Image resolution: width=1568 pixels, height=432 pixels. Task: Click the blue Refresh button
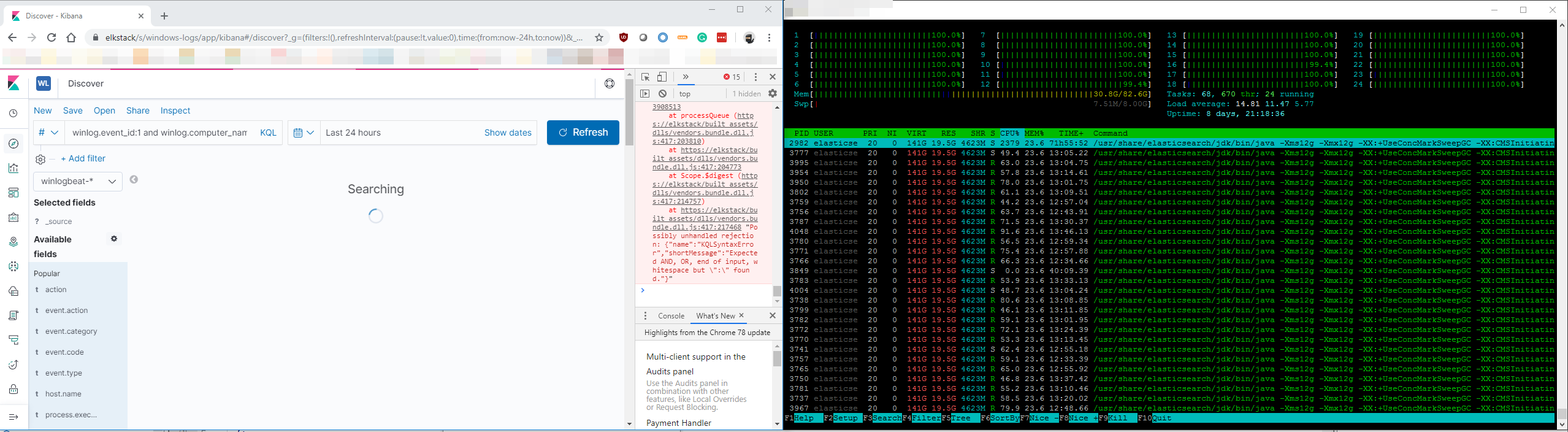pyautogui.click(x=583, y=133)
